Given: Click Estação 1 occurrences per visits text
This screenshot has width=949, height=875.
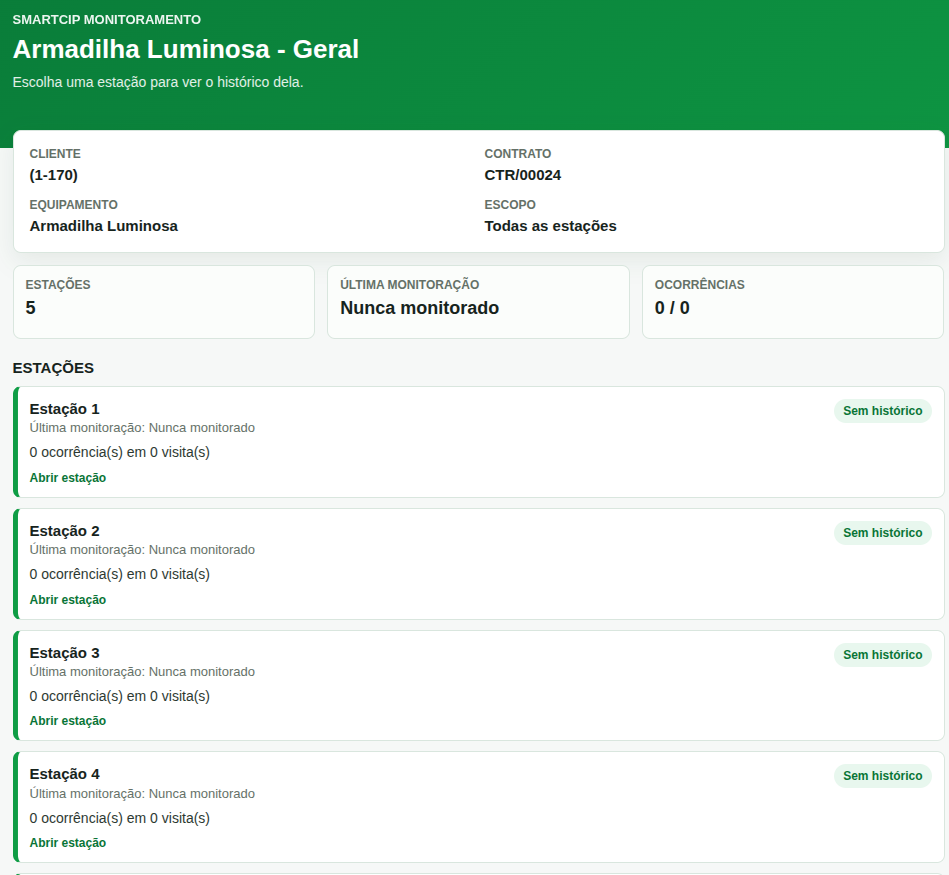Looking at the screenshot, I should pos(120,452).
